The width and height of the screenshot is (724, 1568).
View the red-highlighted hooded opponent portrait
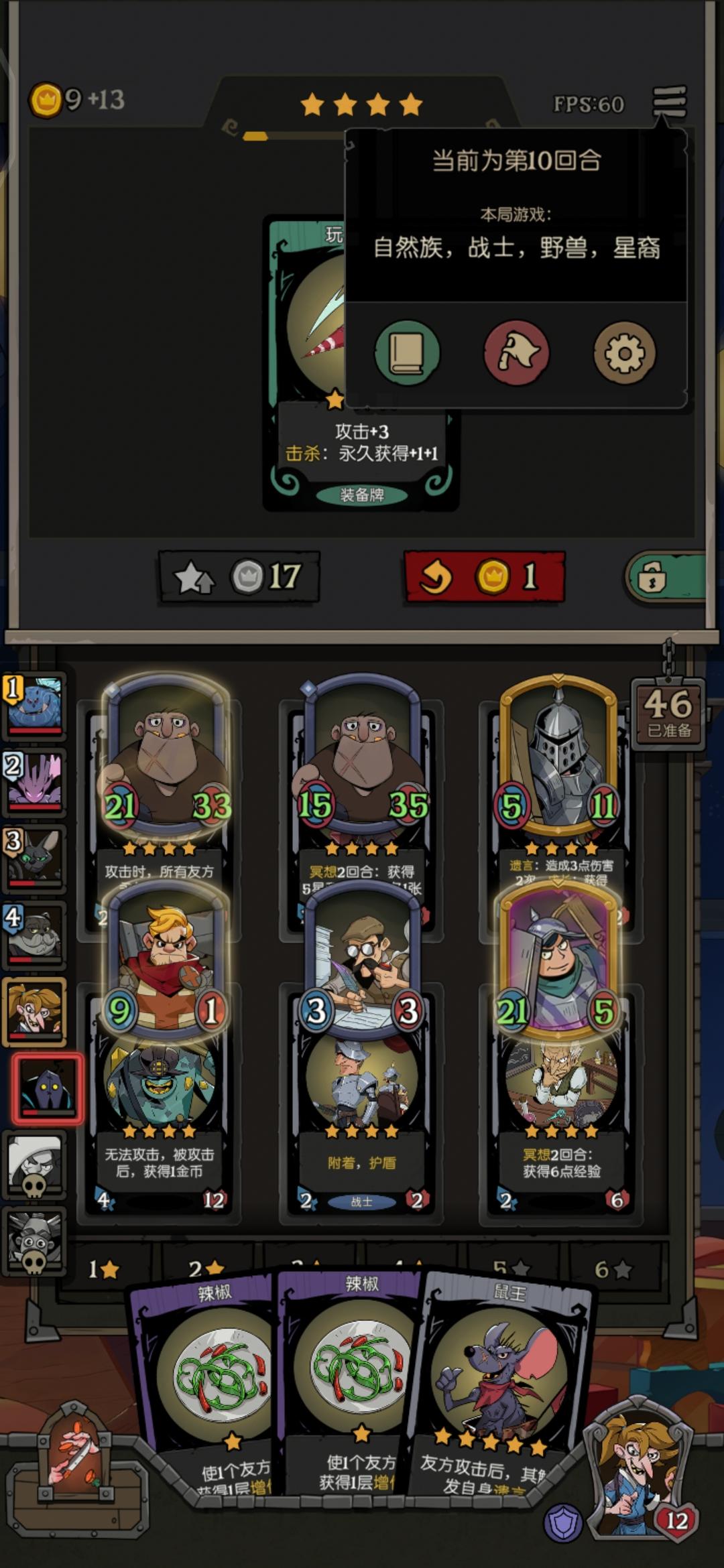point(48,1088)
